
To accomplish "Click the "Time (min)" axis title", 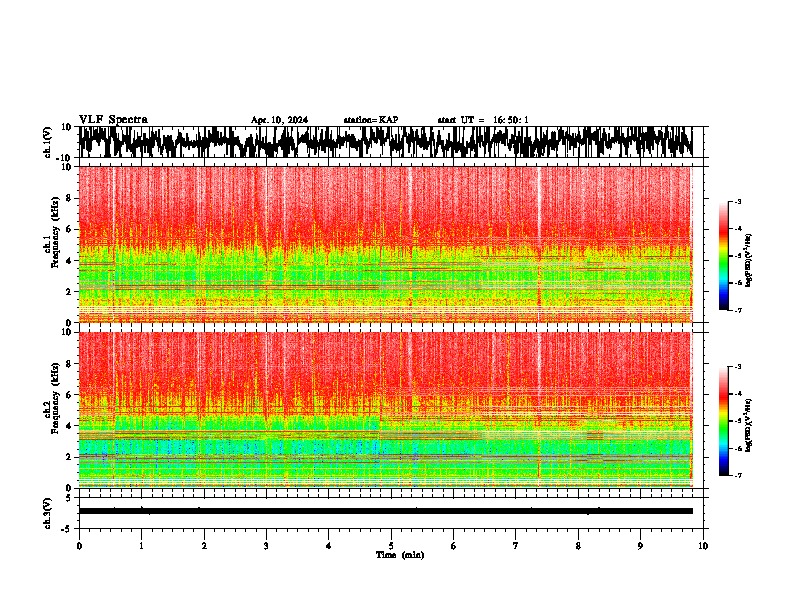I will pyautogui.click(x=400, y=555).
